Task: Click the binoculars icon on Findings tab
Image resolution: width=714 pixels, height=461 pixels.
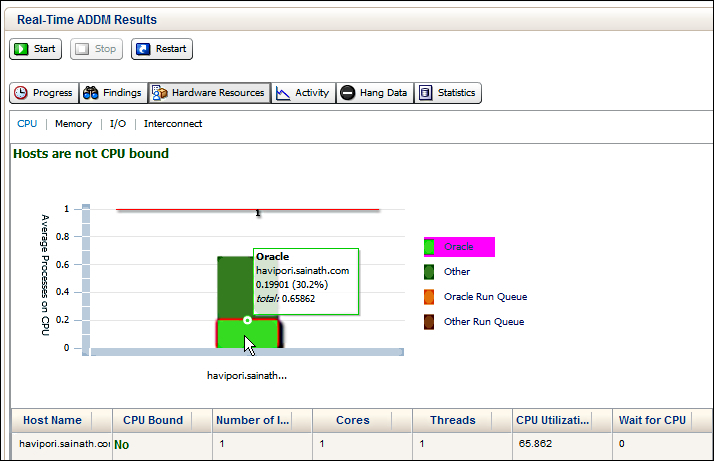Action: [x=91, y=93]
